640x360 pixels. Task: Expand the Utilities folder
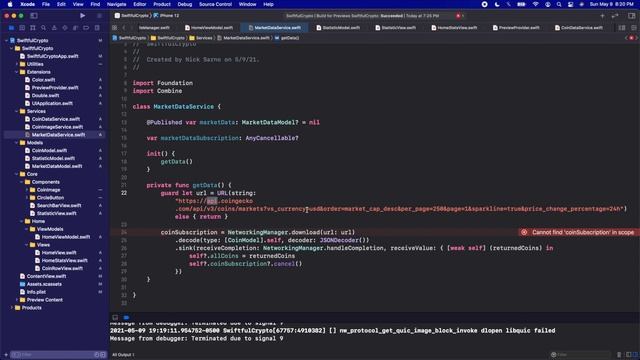[x=17, y=64]
